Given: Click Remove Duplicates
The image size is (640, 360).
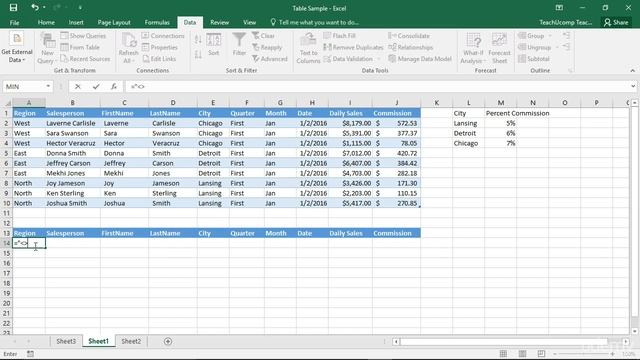Looking at the screenshot, I should (x=353, y=47).
